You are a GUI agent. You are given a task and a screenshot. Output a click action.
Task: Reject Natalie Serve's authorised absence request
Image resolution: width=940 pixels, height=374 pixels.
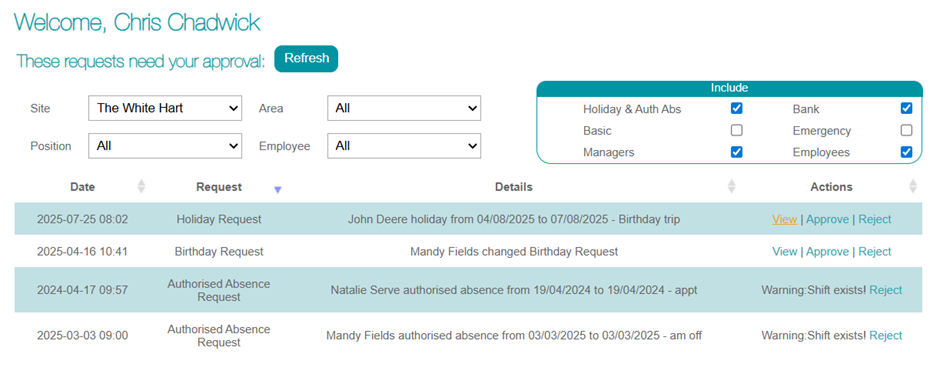[x=885, y=290]
